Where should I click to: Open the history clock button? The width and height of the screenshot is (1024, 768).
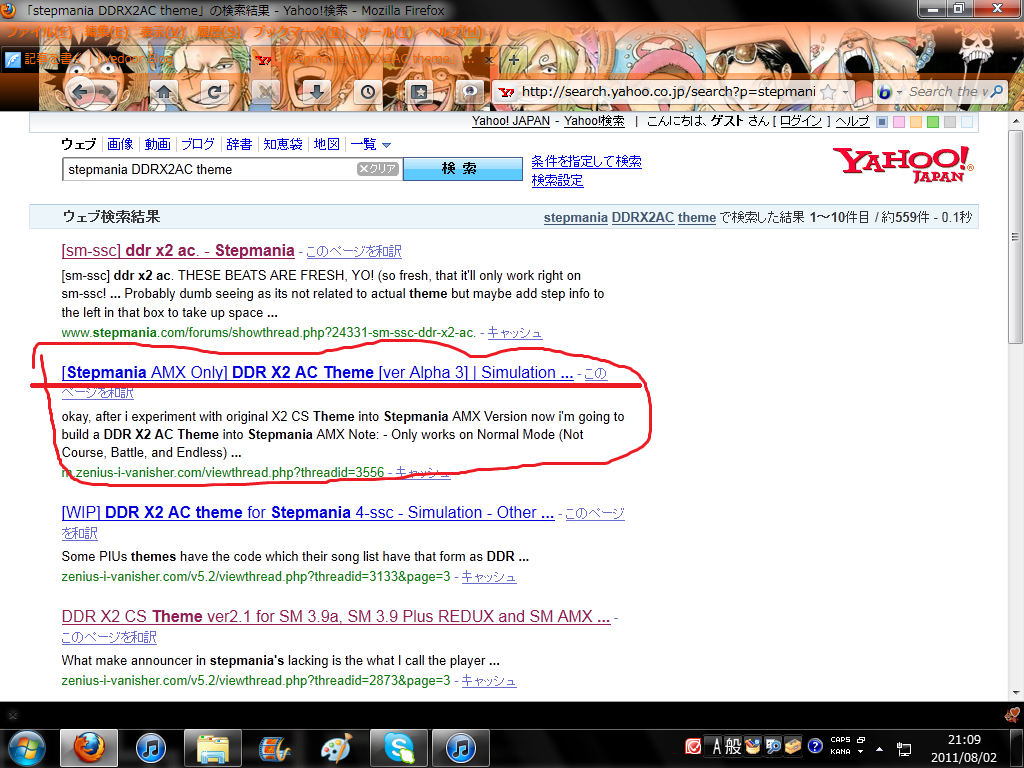coord(368,92)
